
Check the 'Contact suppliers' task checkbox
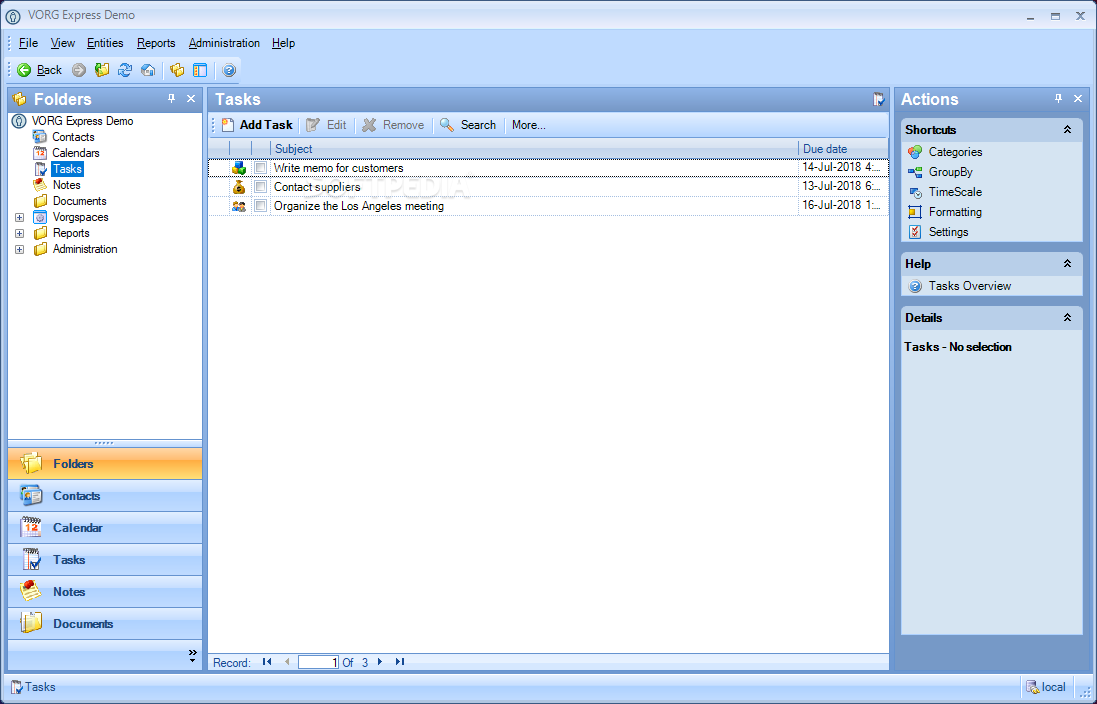pyautogui.click(x=260, y=187)
